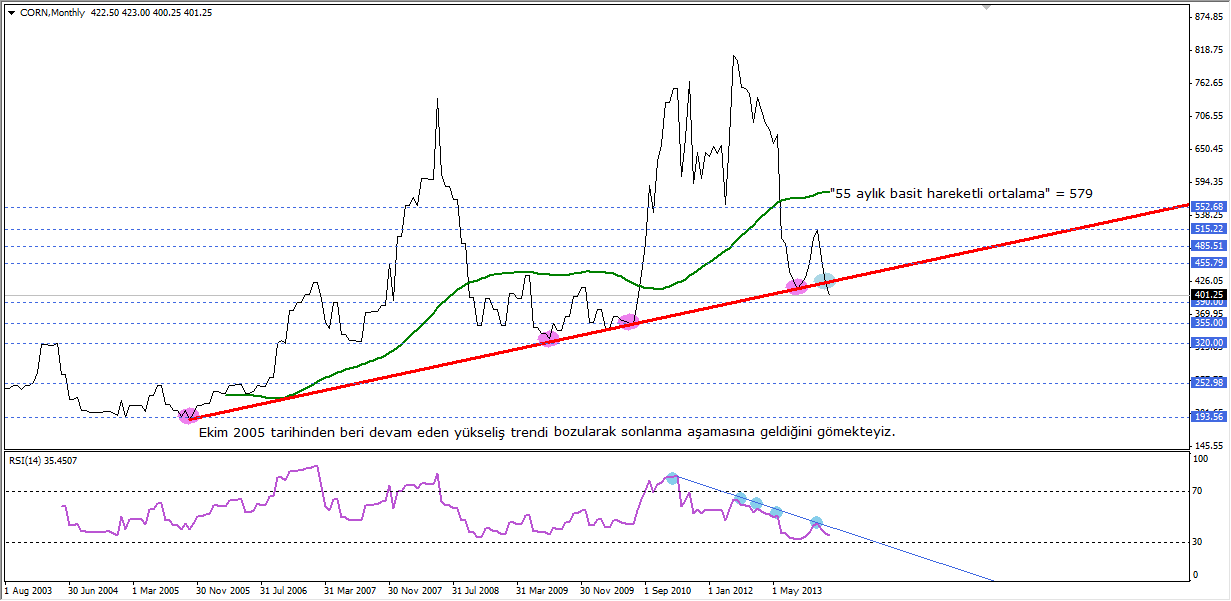Click the 552.68 price level label

click(1209, 207)
